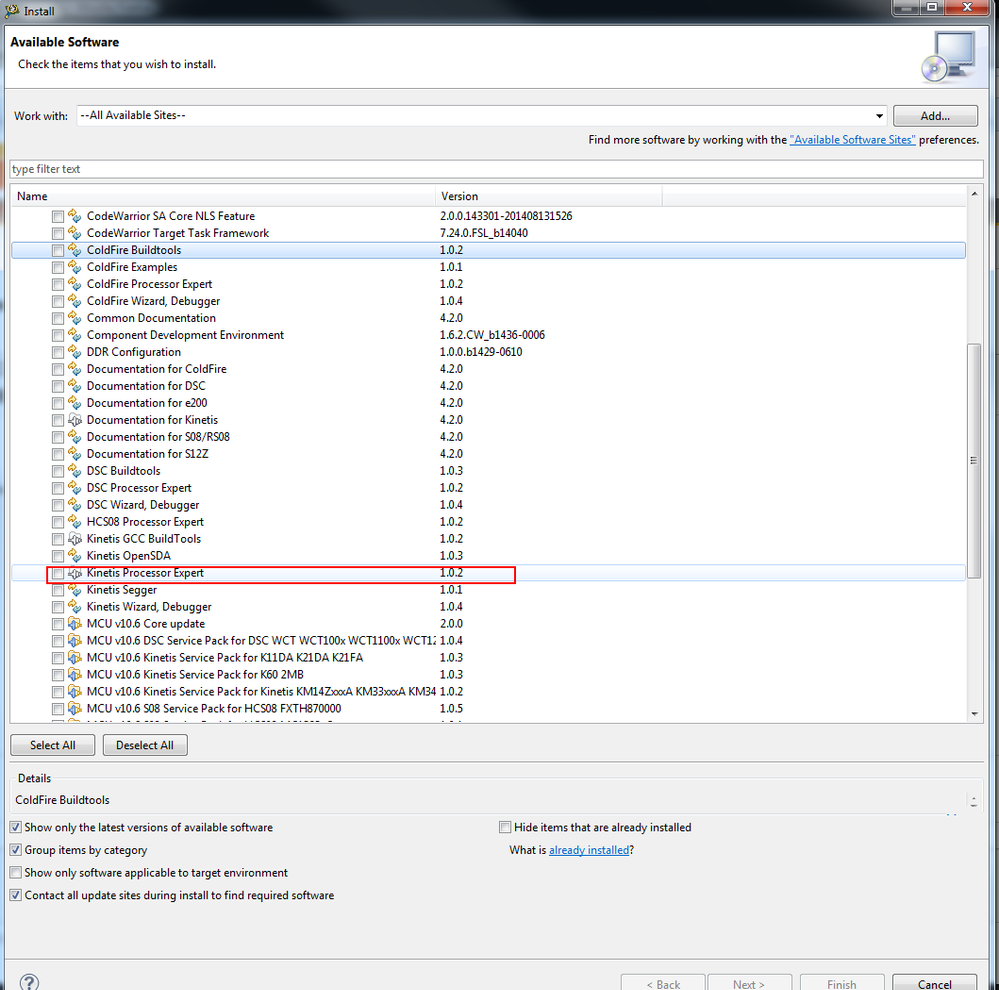Click the icon beside DSC Wizard, Debugger

click(75, 505)
